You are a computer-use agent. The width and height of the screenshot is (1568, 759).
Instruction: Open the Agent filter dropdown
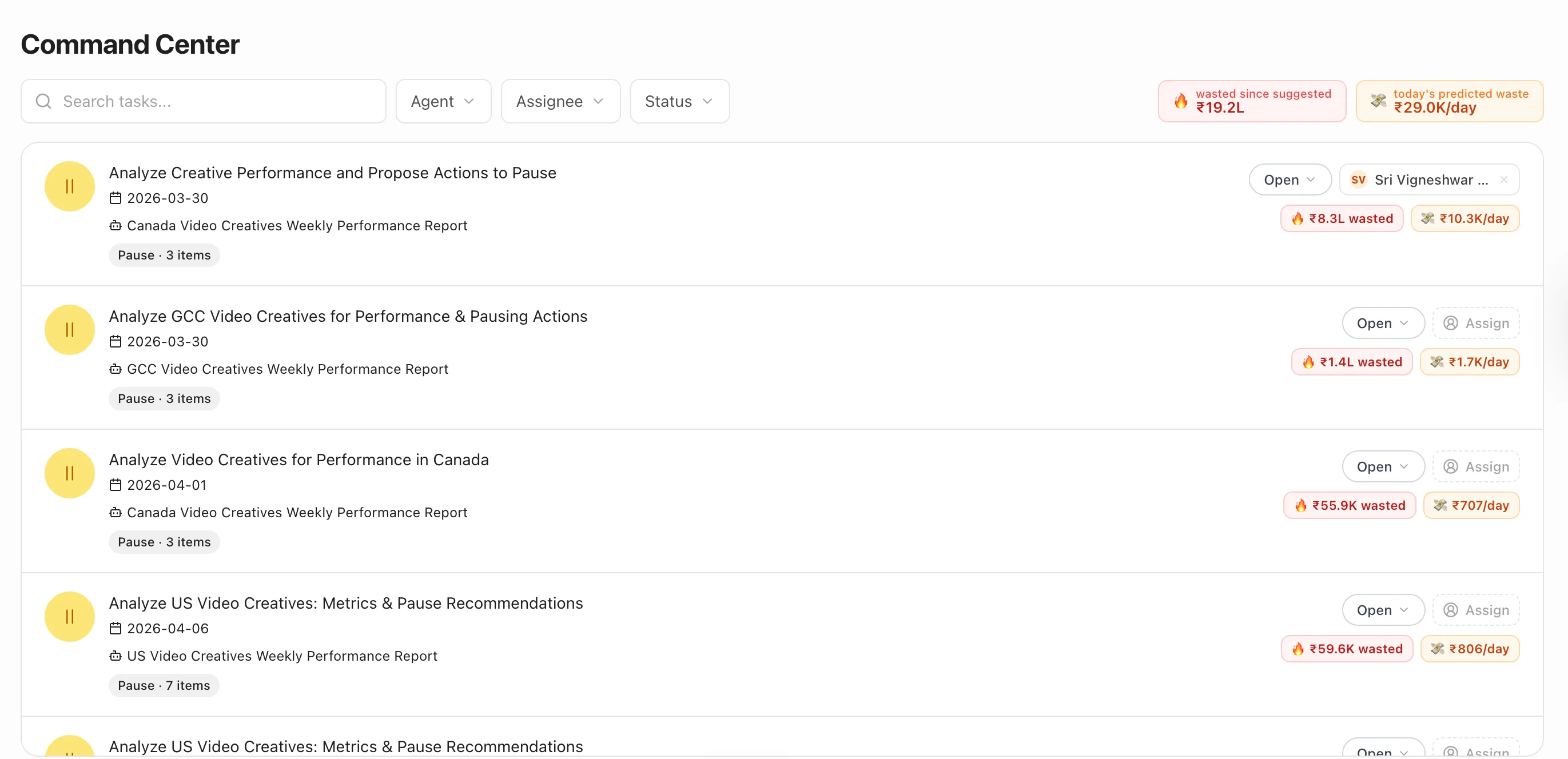click(443, 101)
